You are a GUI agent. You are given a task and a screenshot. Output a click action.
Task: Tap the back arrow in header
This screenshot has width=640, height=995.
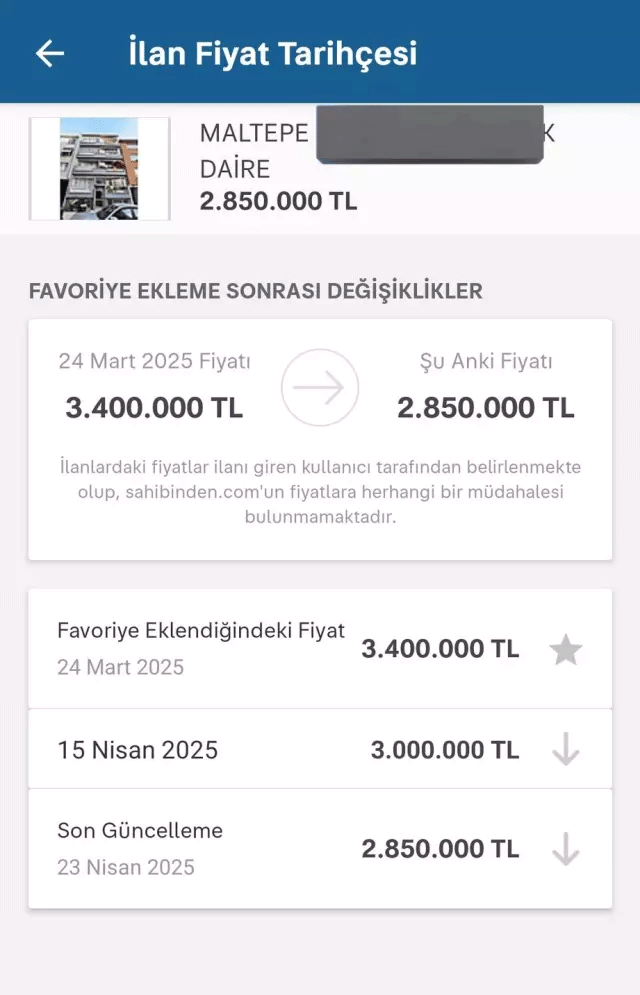50,54
